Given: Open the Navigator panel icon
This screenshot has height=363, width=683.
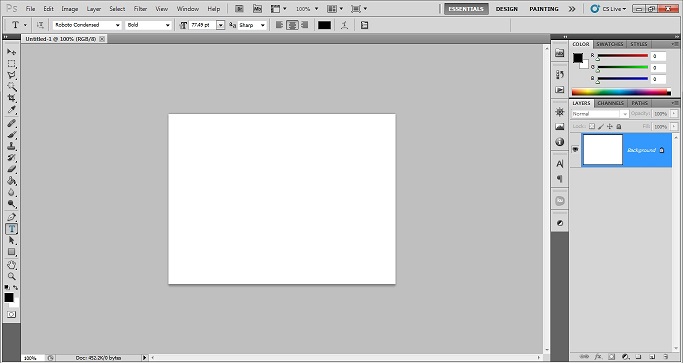Looking at the screenshot, I should pyautogui.click(x=560, y=112).
